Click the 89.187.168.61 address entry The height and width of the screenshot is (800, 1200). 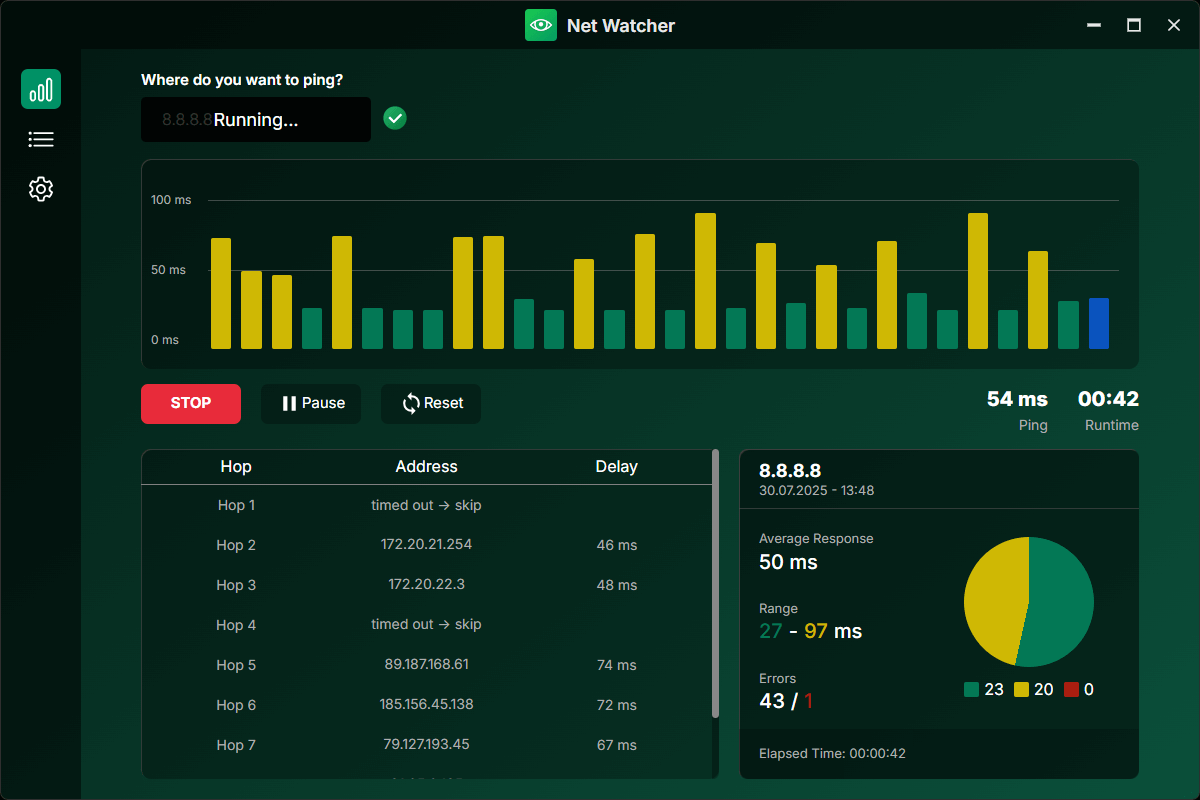[x=426, y=664]
